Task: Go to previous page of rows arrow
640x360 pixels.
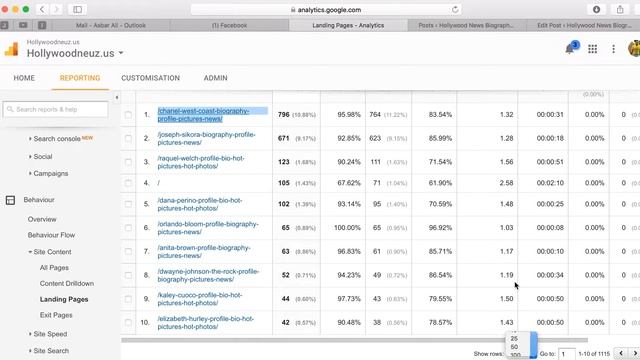Action: click(621, 353)
